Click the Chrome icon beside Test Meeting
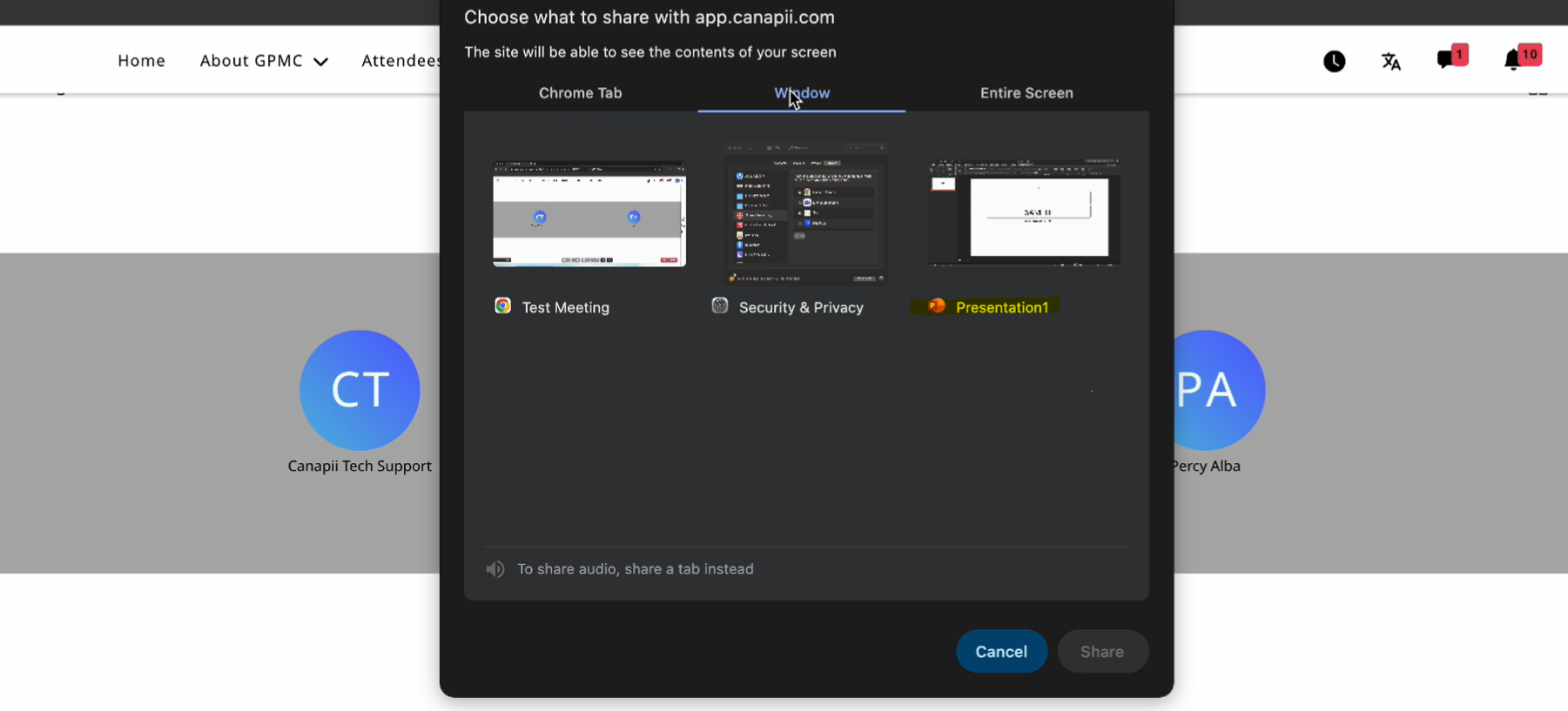Viewport: 1568px width, 711px height. [x=502, y=306]
